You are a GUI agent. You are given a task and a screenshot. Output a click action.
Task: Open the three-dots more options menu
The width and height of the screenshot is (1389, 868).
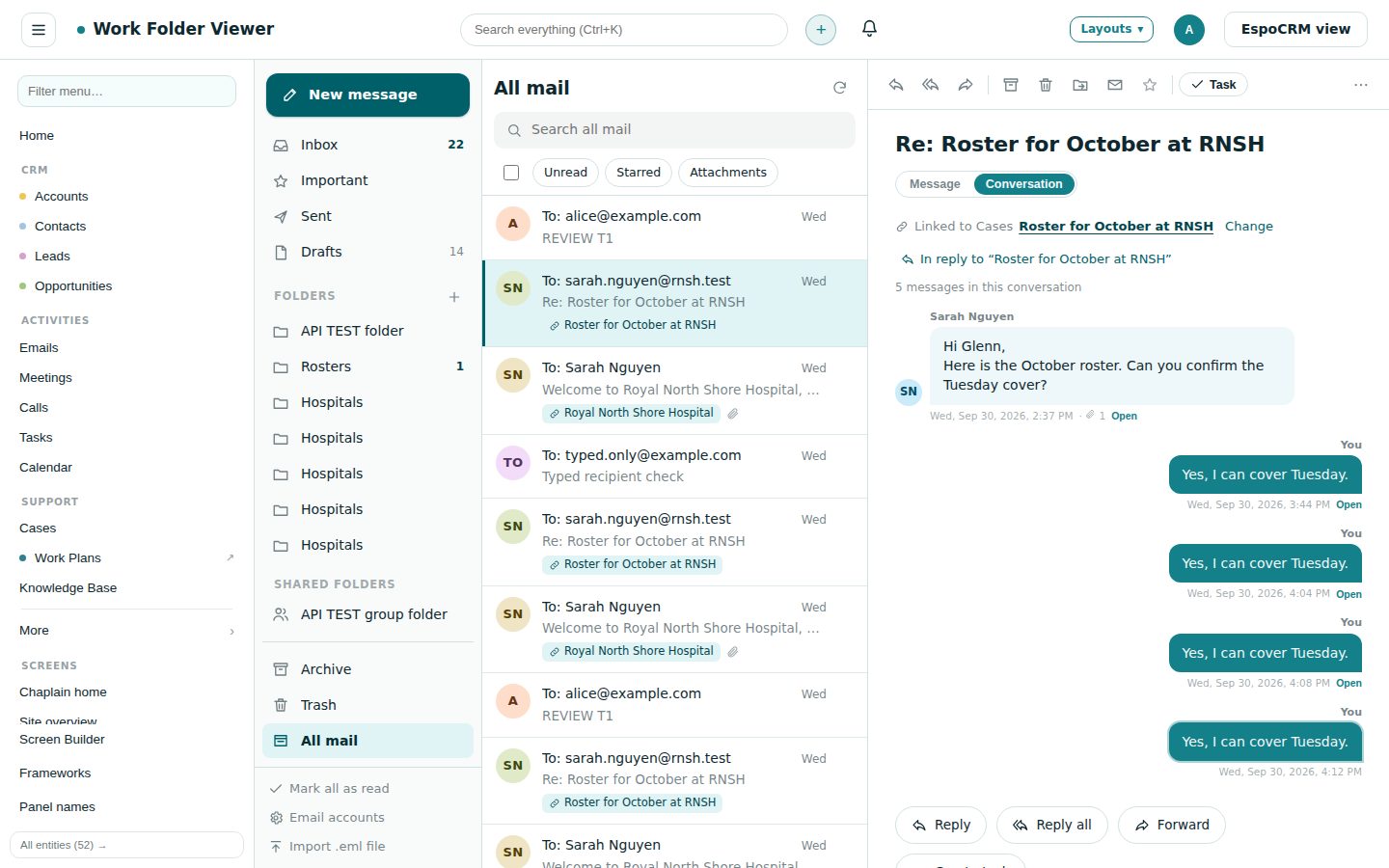click(1361, 85)
